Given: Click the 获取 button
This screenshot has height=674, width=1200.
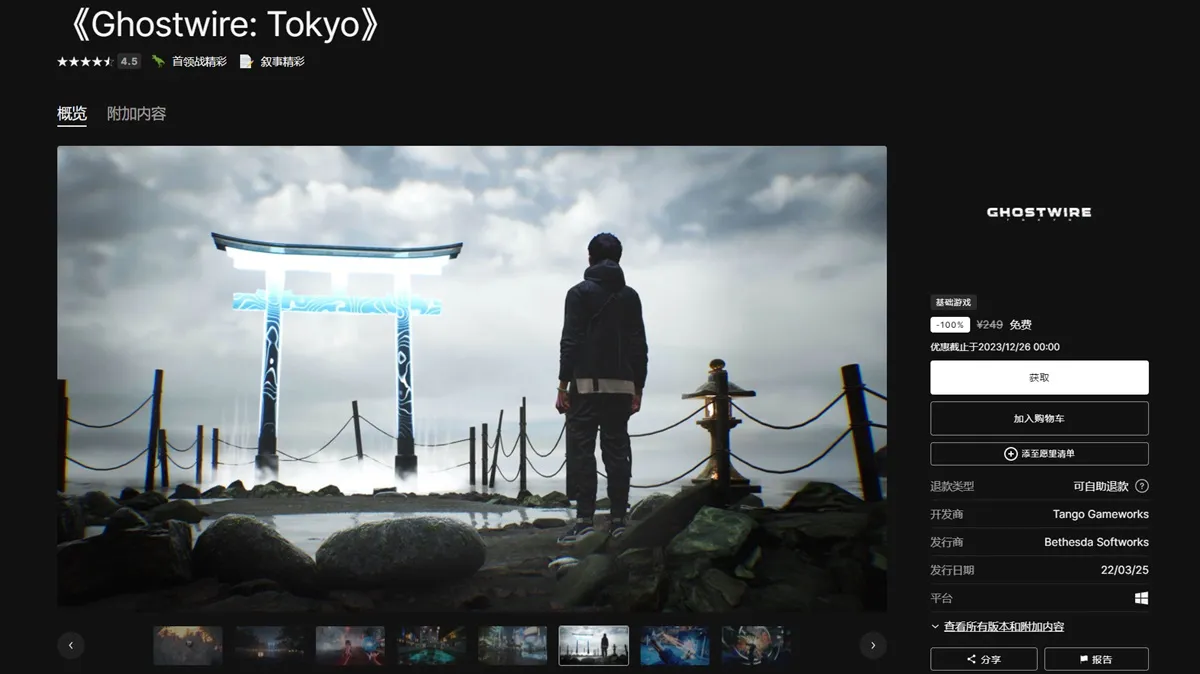Looking at the screenshot, I should [1039, 378].
